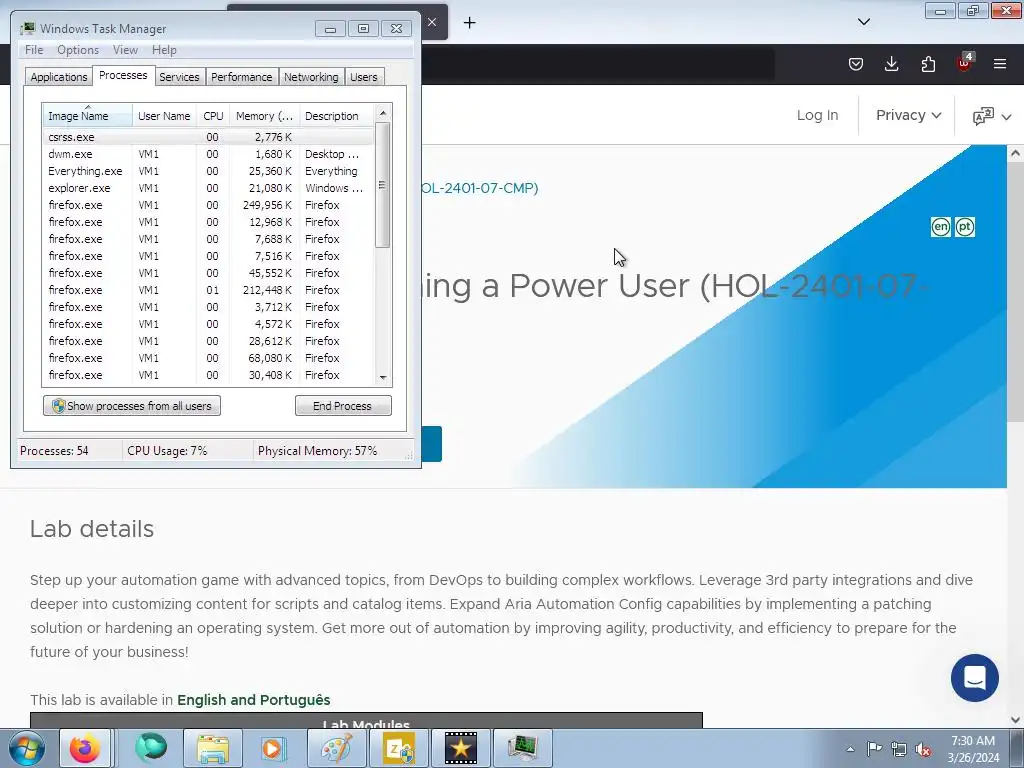The height and width of the screenshot is (768, 1024).
Task: Open the HOL-2401-07-CMP breadcrumb link
Action: coord(480,188)
